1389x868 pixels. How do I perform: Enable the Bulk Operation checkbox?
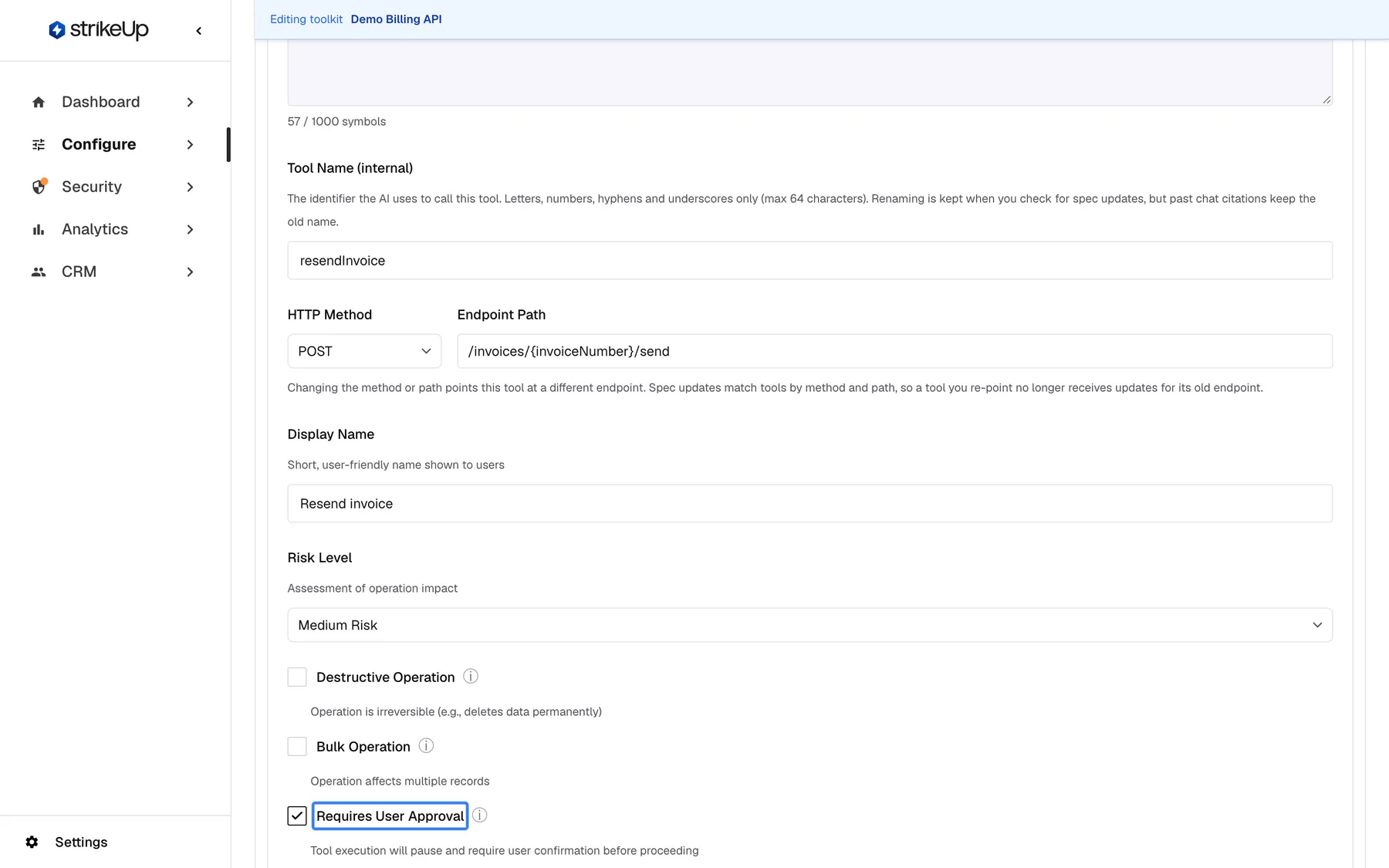tap(297, 747)
